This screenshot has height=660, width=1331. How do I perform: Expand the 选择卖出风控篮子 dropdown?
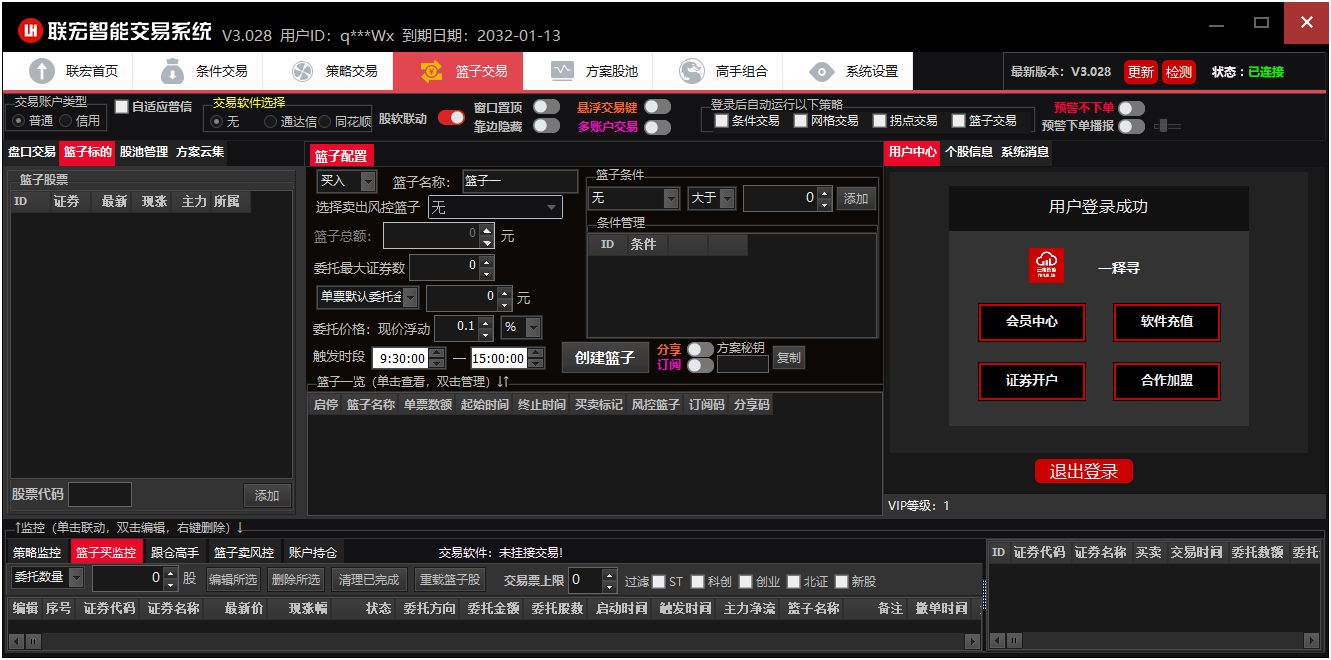pos(552,208)
